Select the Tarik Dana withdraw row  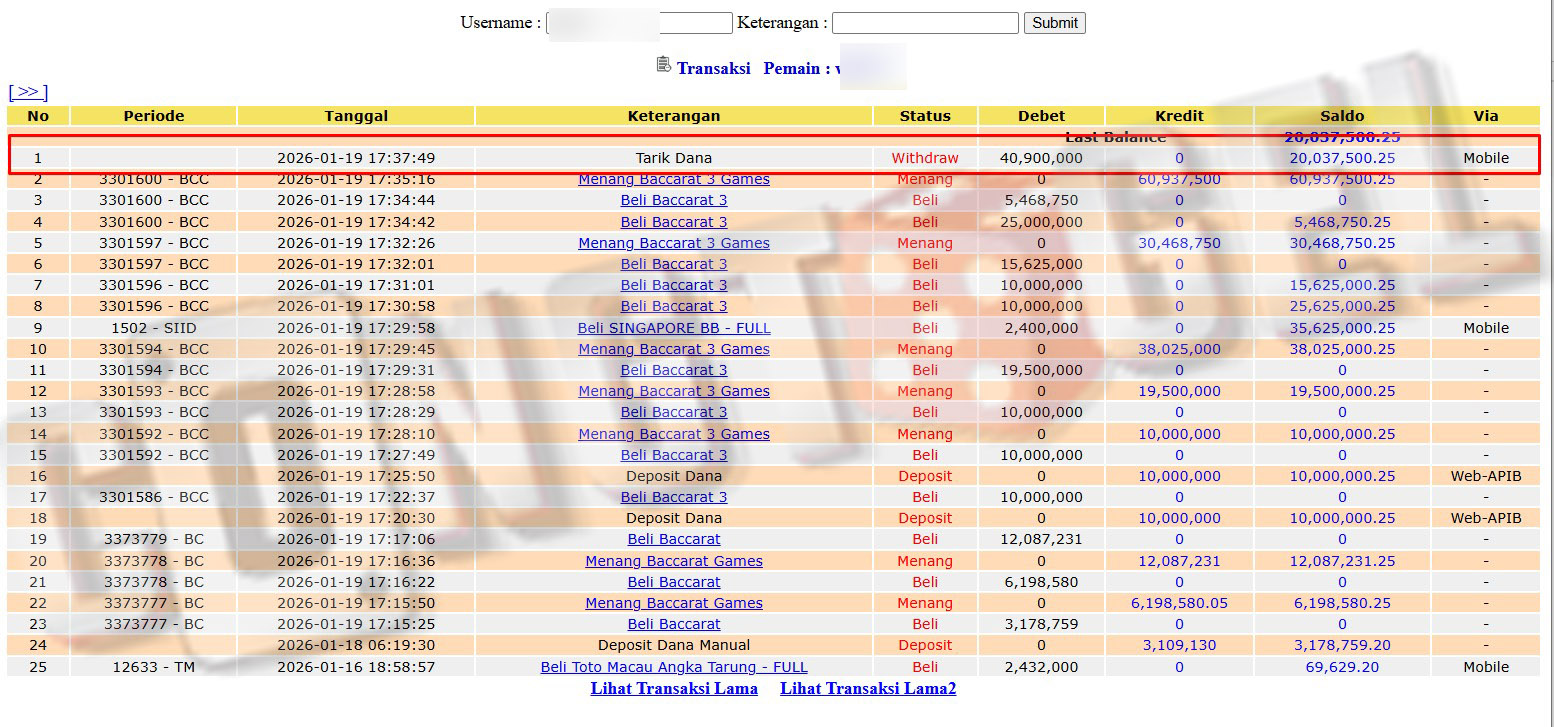coord(673,158)
